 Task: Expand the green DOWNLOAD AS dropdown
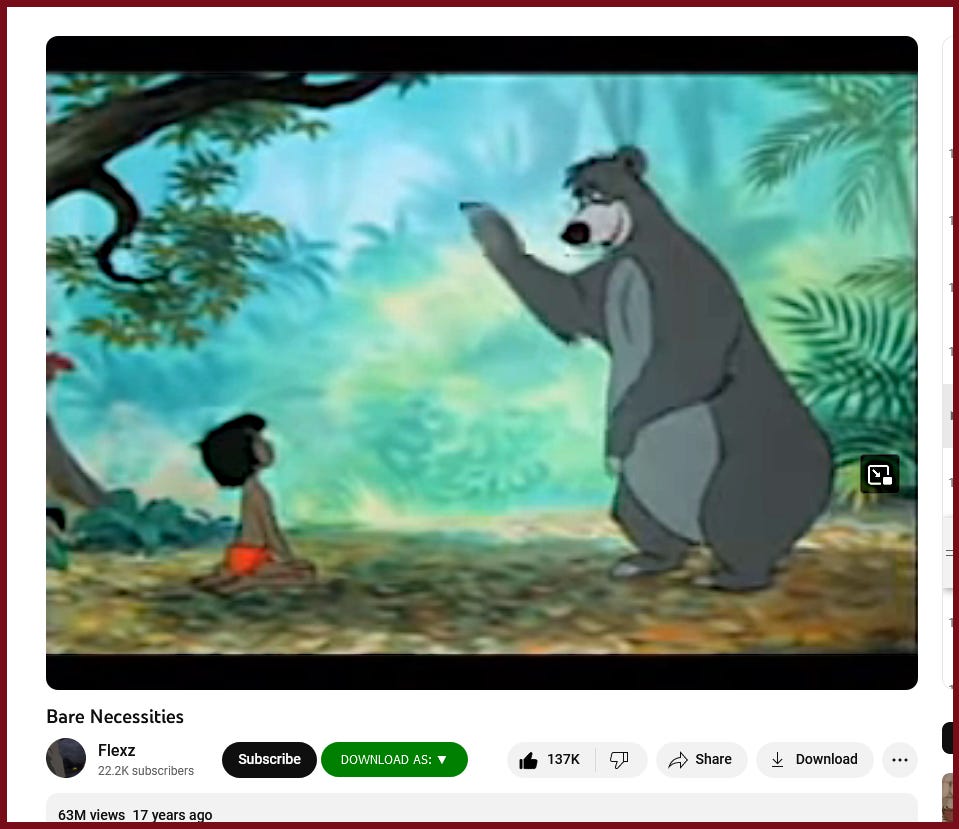pyautogui.click(x=394, y=760)
